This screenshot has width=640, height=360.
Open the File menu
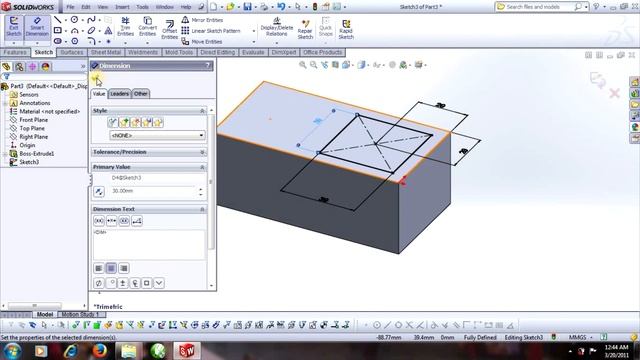pyautogui.click(x=70, y=7)
